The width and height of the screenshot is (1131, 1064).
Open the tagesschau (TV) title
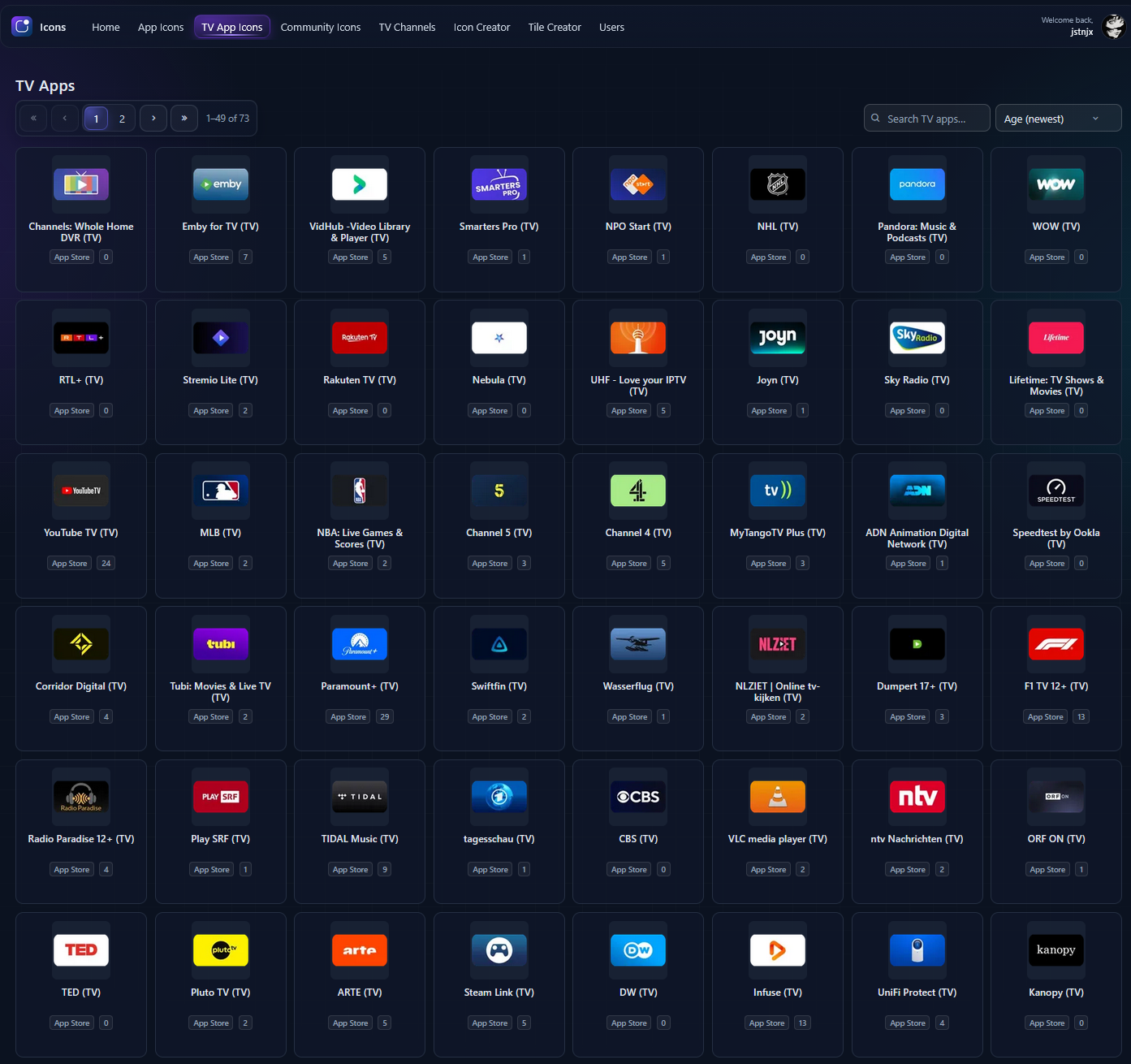tap(499, 839)
